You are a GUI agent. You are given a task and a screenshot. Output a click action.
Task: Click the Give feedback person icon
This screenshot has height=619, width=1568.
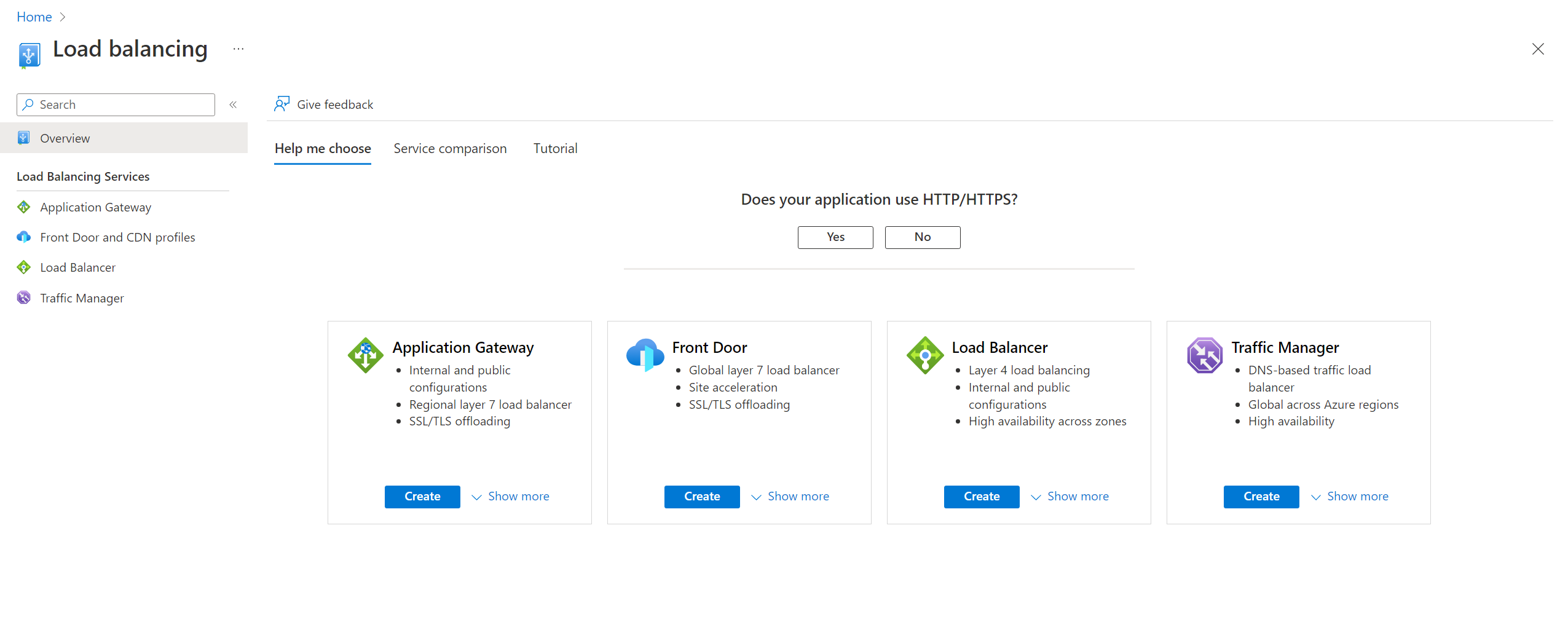(x=282, y=104)
